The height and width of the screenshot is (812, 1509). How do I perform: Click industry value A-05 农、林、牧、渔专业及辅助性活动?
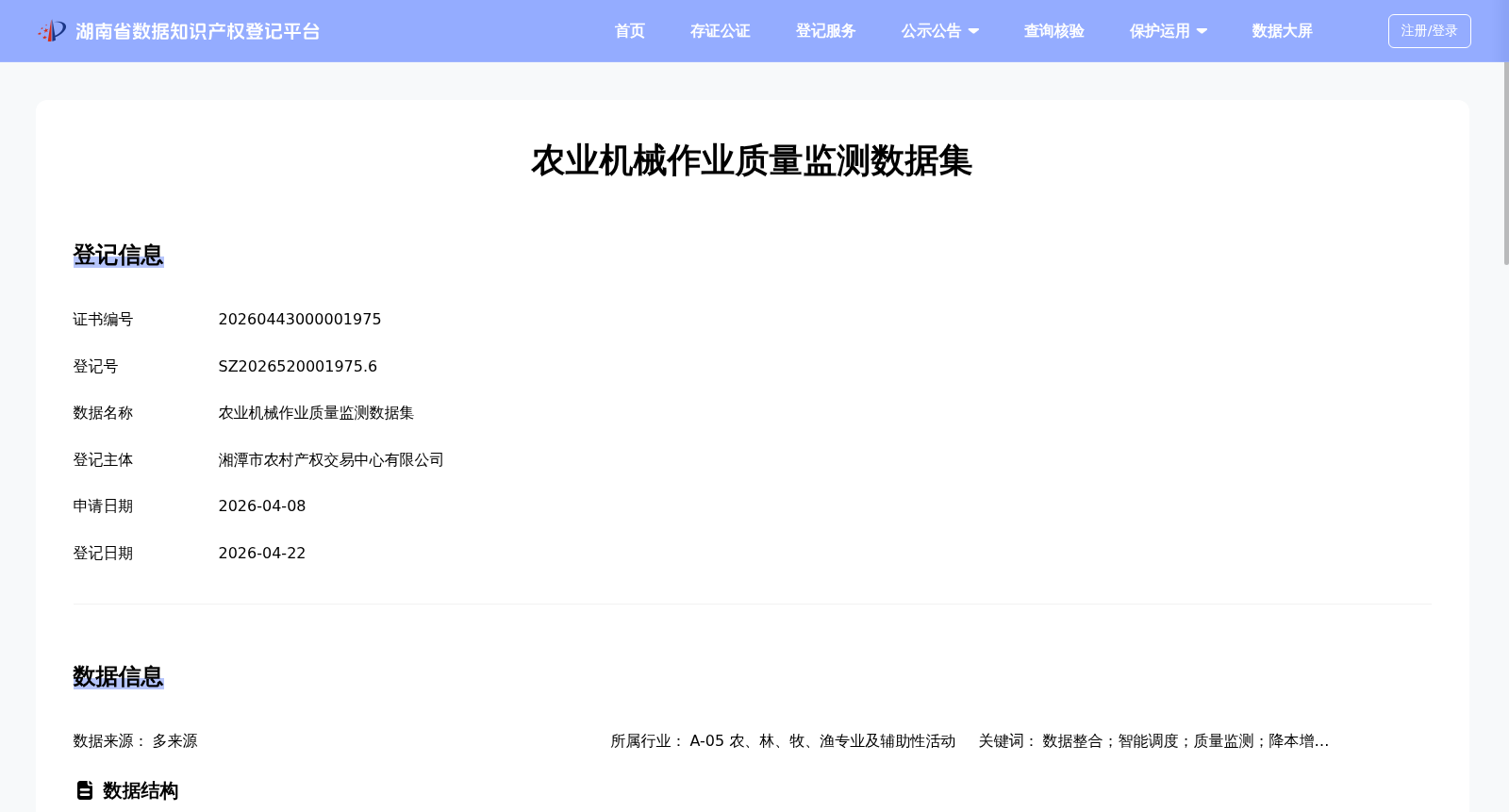click(x=823, y=741)
